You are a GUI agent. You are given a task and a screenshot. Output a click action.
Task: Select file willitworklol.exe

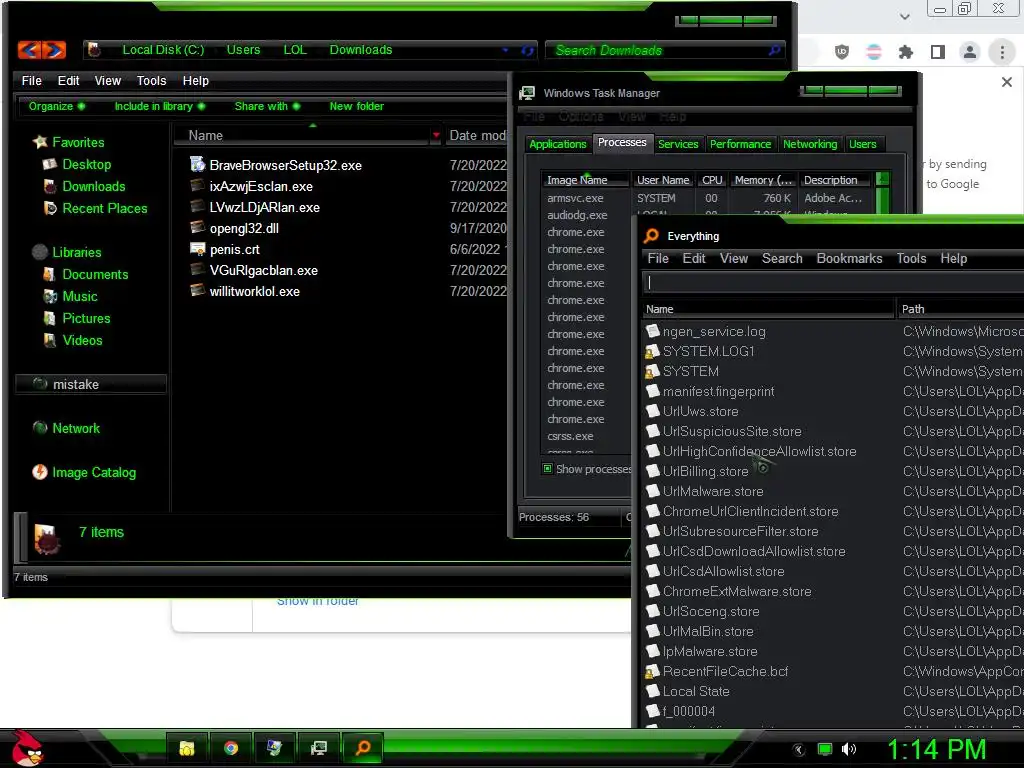[x=254, y=291]
